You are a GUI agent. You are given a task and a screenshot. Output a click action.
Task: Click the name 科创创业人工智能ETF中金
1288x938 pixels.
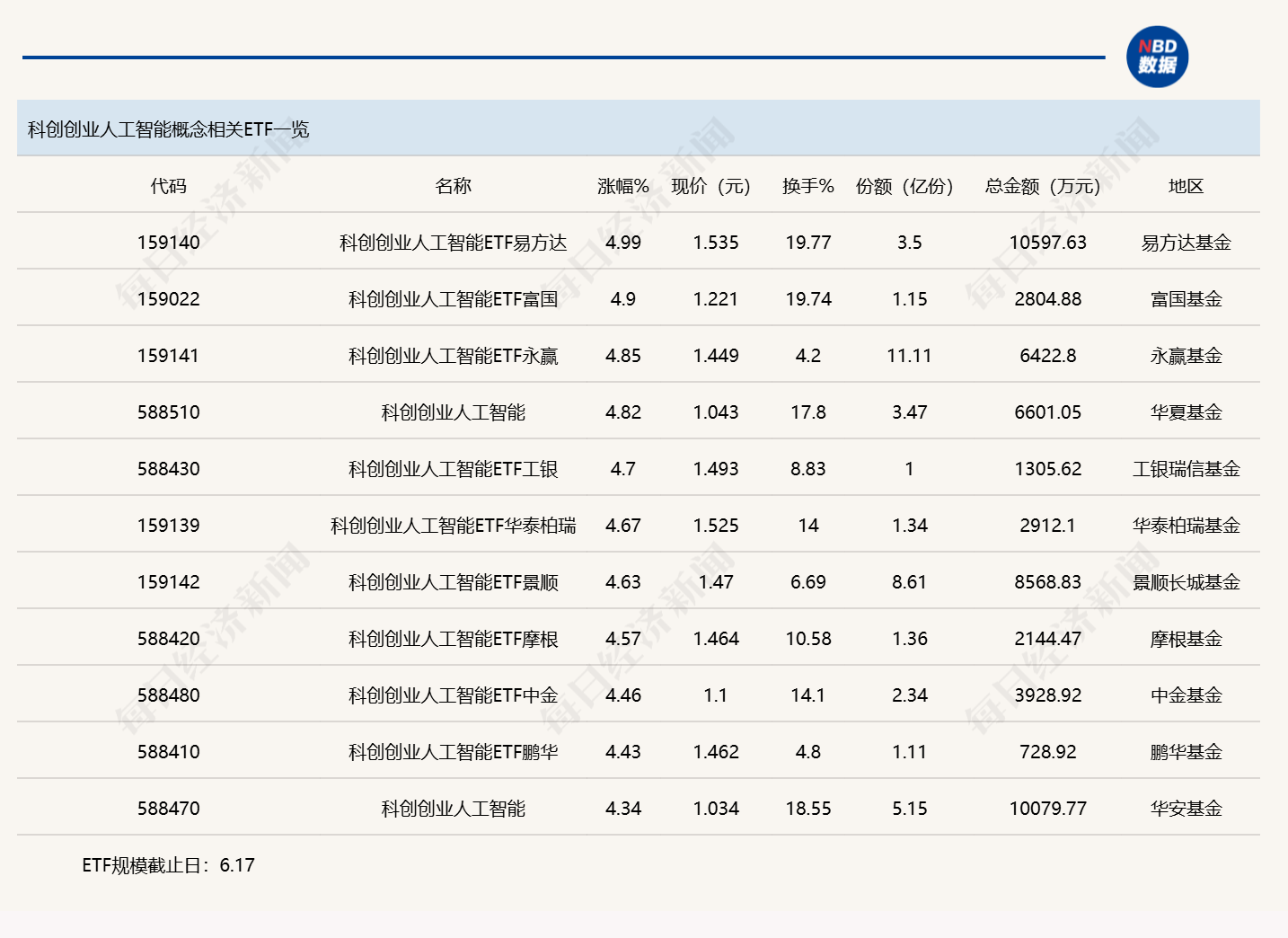click(454, 695)
